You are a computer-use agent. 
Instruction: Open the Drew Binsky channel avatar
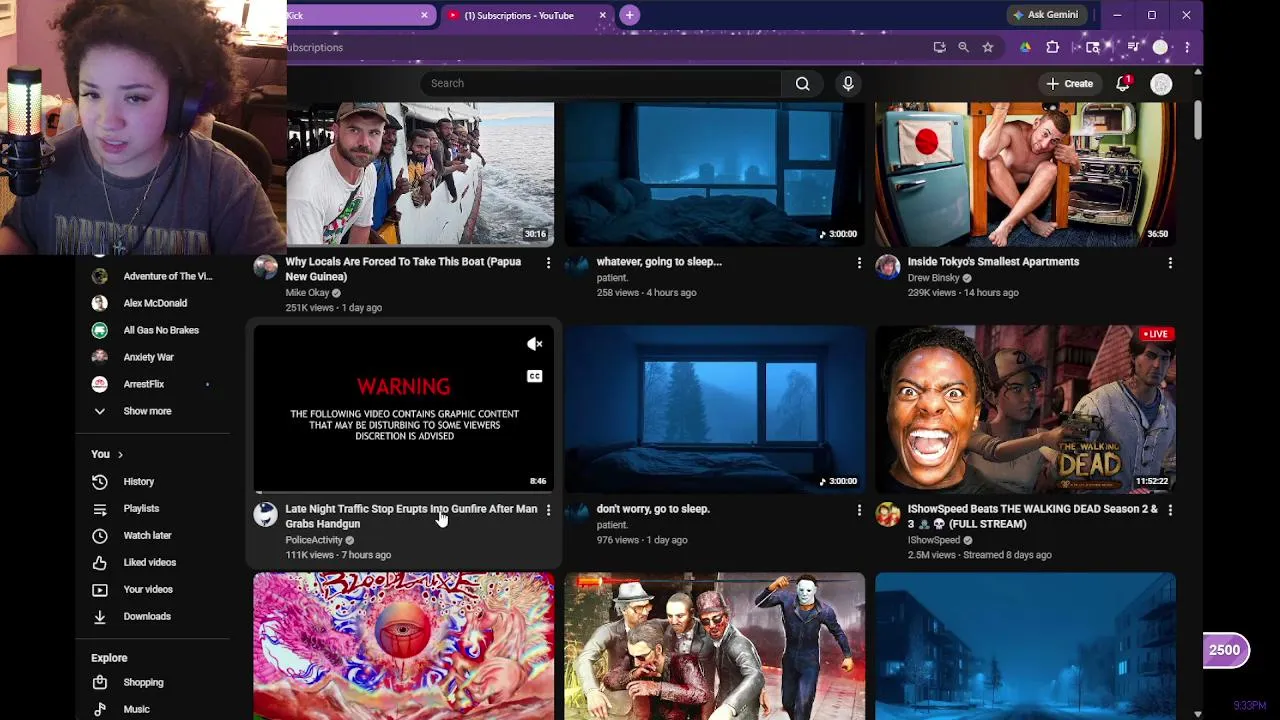pyautogui.click(x=888, y=267)
